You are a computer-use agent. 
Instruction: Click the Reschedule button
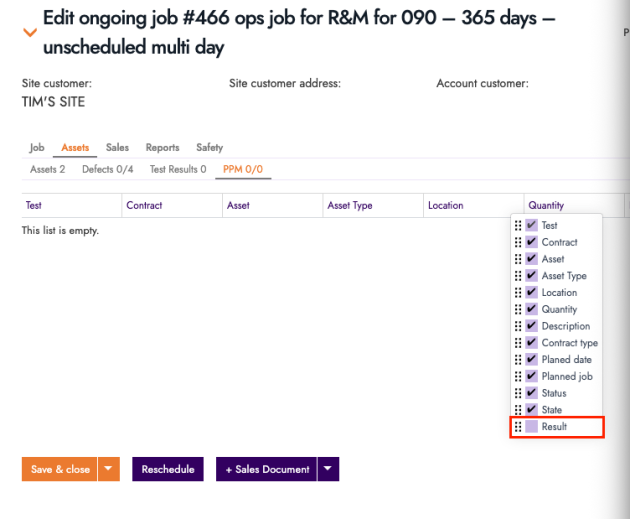[167, 469]
